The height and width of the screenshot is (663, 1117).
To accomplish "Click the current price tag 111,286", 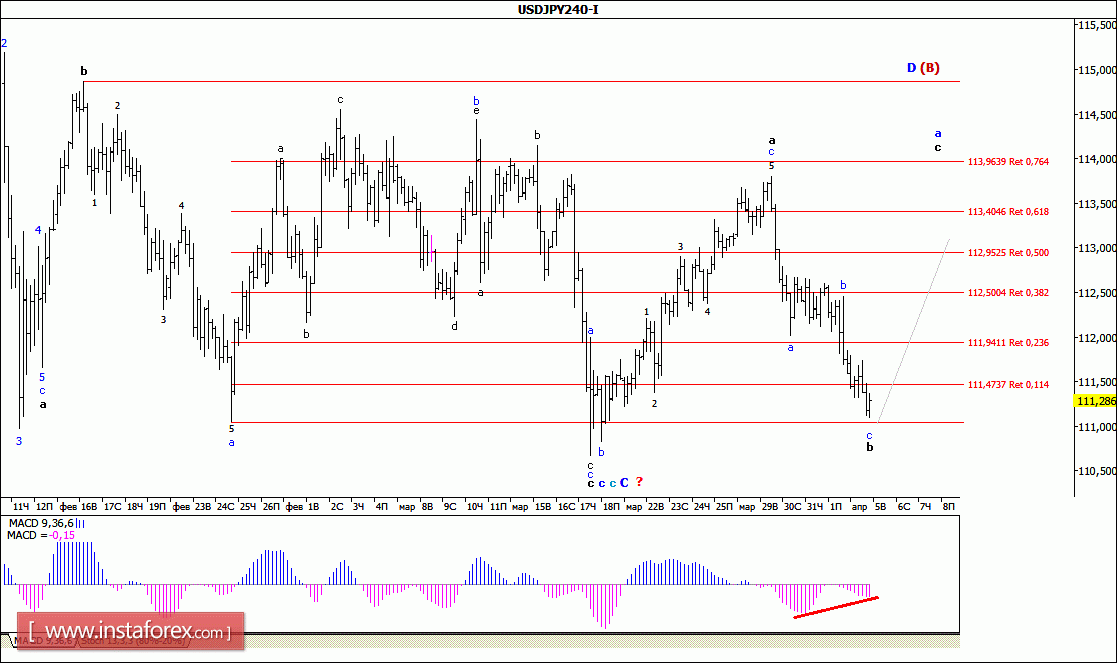I will (x=1096, y=401).
